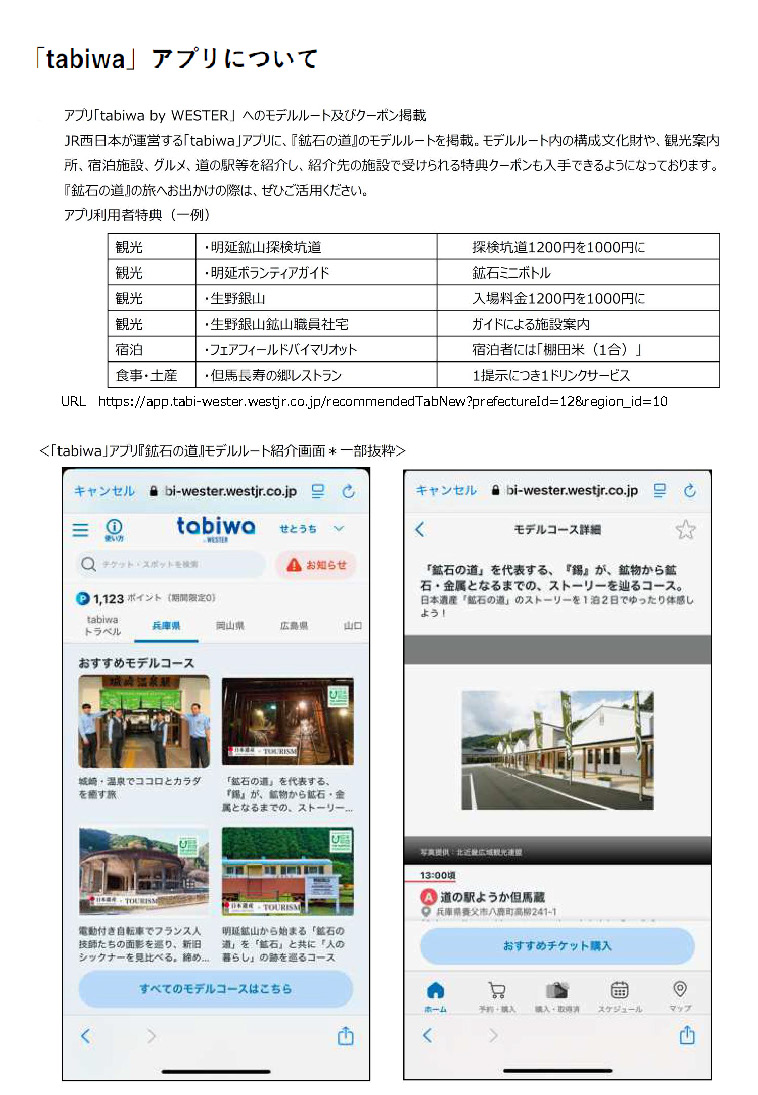Select 生野銀山鉱山職員社宅 table cell

(x=316, y=324)
